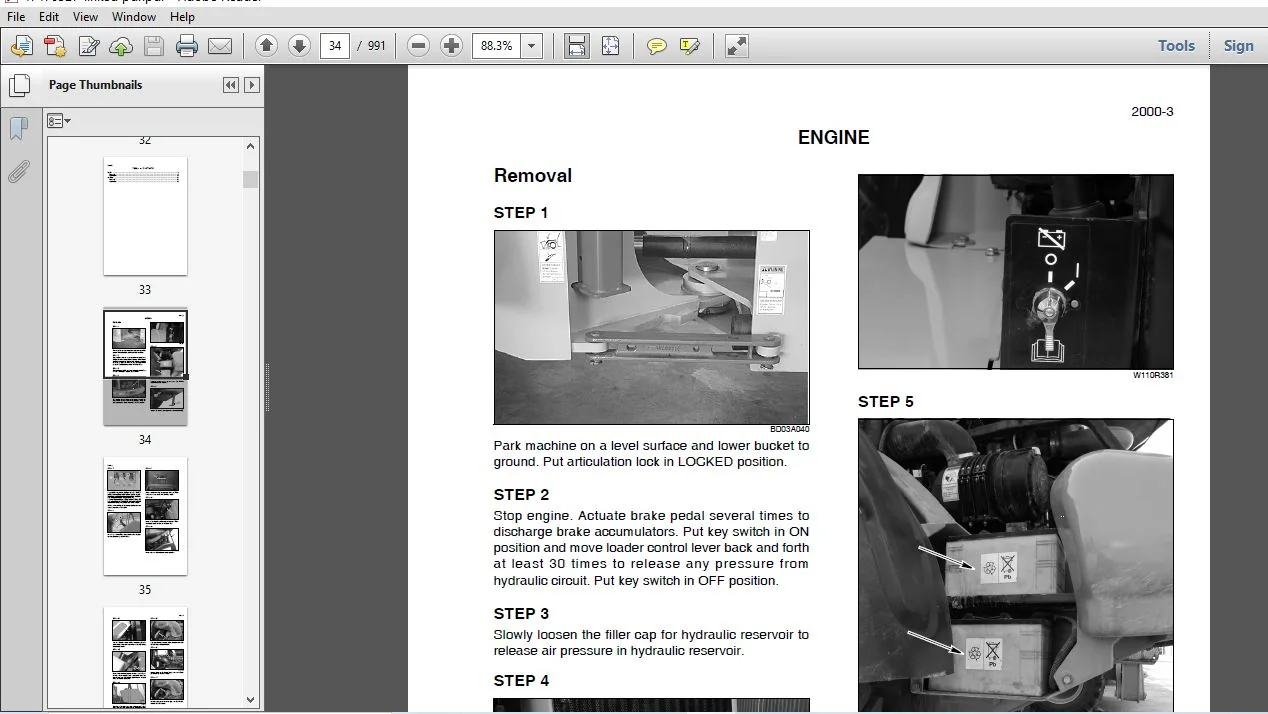Click the thumbnails panel scrollbar thumb
The width and height of the screenshot is (1268, 714).
250,179
